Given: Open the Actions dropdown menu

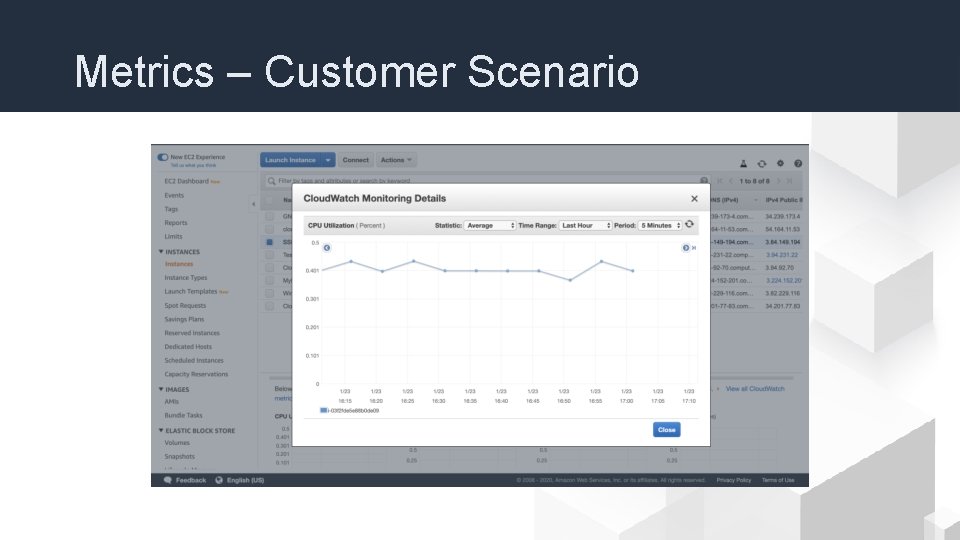Looking at the screenshot, I should tap(396, 160).
